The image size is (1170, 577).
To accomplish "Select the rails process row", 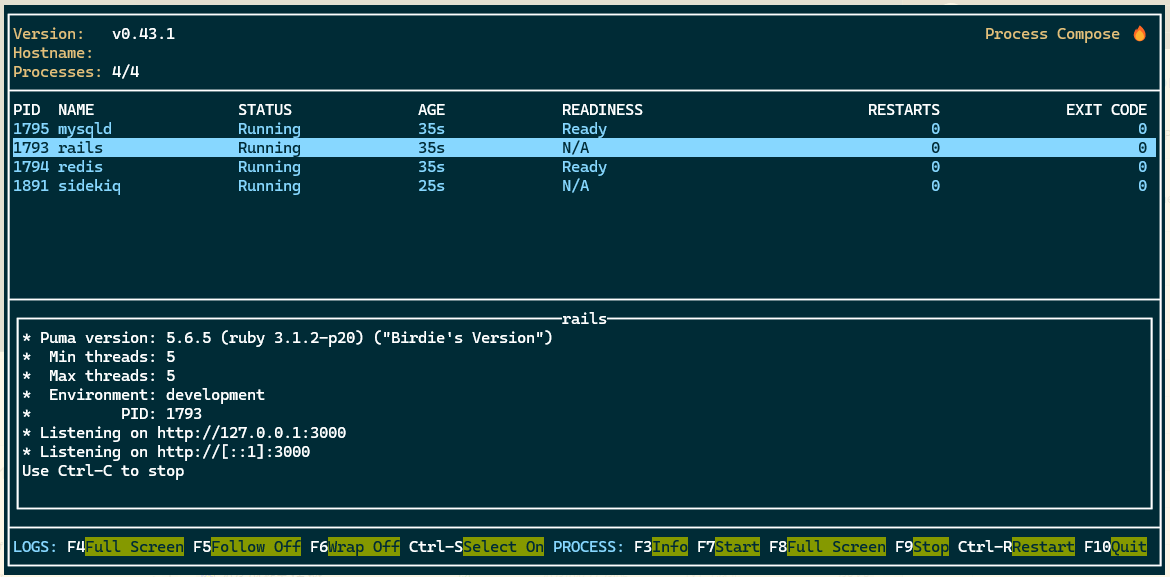I will click(x=584, y=148).
